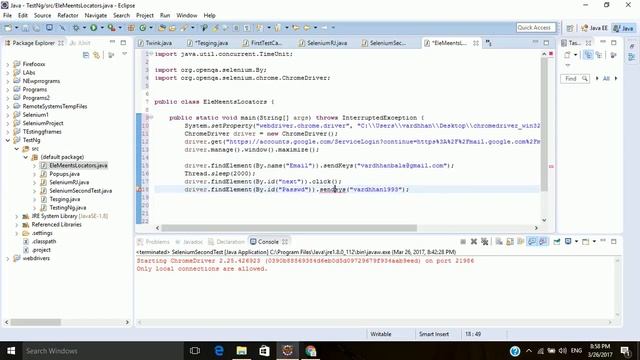Viewport: 640px width, 360px height.
Task: Open Package Explorer View Menu arrow
Action: coord(124,55)
